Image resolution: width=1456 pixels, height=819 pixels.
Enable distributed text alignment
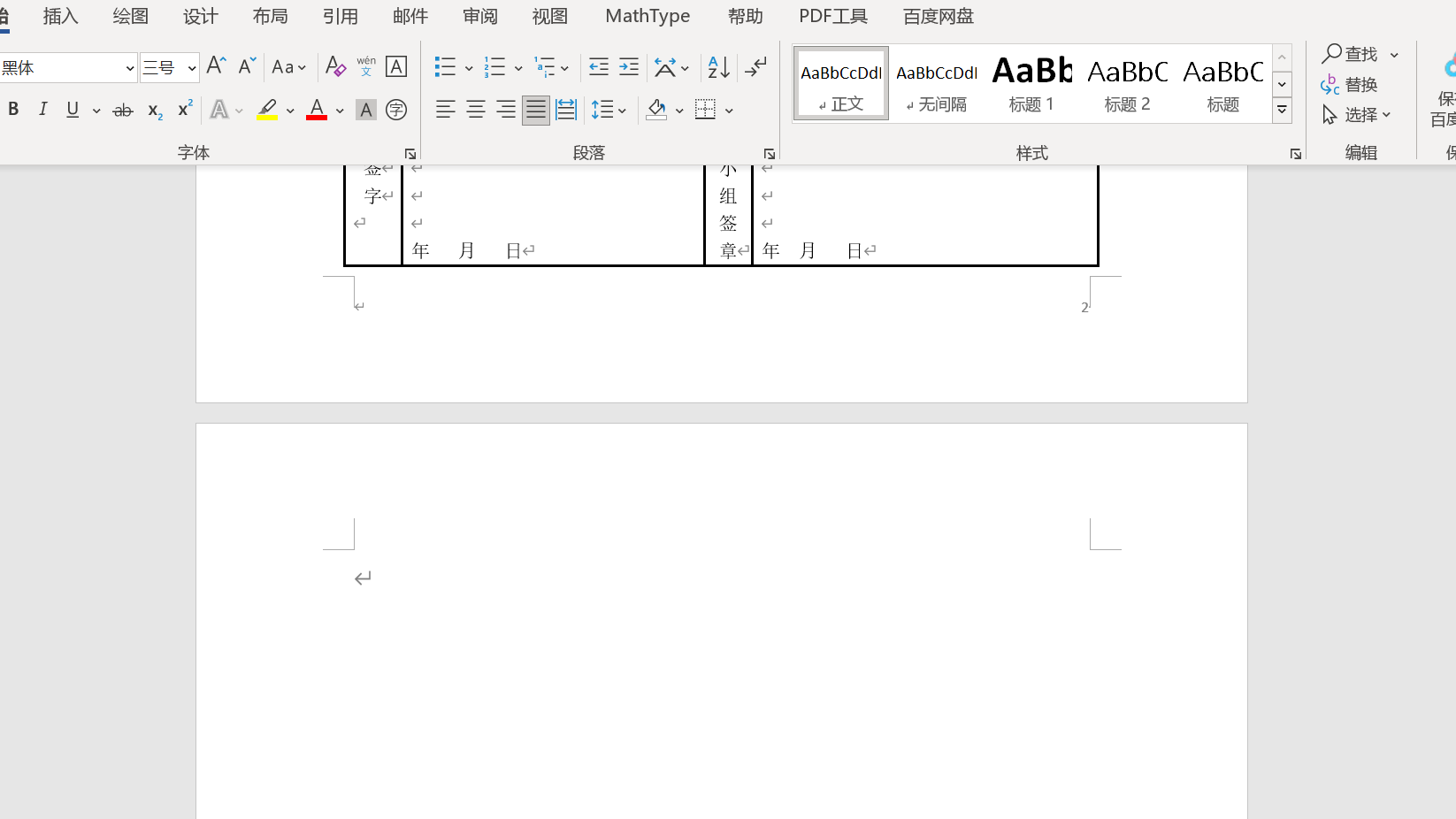point(565,109)
